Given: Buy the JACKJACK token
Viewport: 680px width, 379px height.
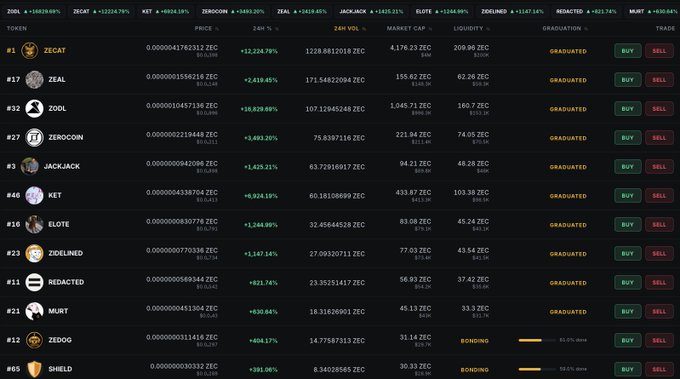Looking at the screenshot, I should pos(628,167).
